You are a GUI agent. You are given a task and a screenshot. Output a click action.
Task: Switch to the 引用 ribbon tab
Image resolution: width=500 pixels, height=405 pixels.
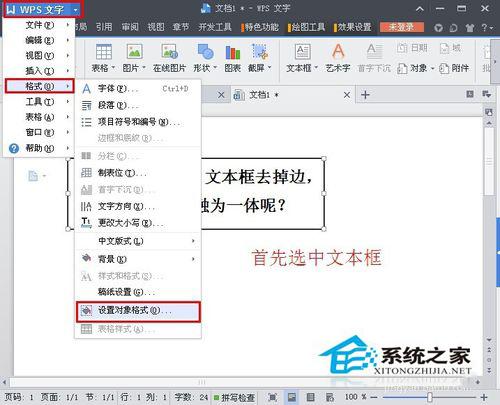coord(104,27)
